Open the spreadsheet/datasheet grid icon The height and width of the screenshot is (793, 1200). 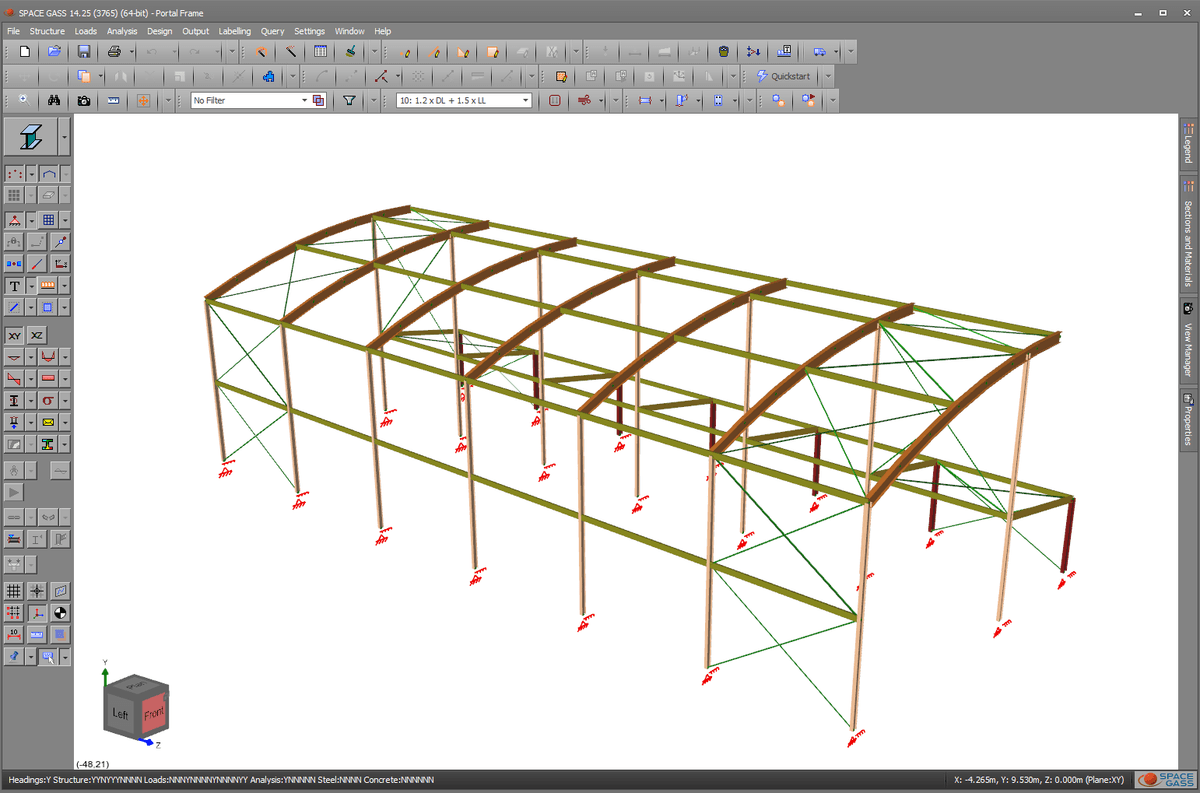(320, 51)
